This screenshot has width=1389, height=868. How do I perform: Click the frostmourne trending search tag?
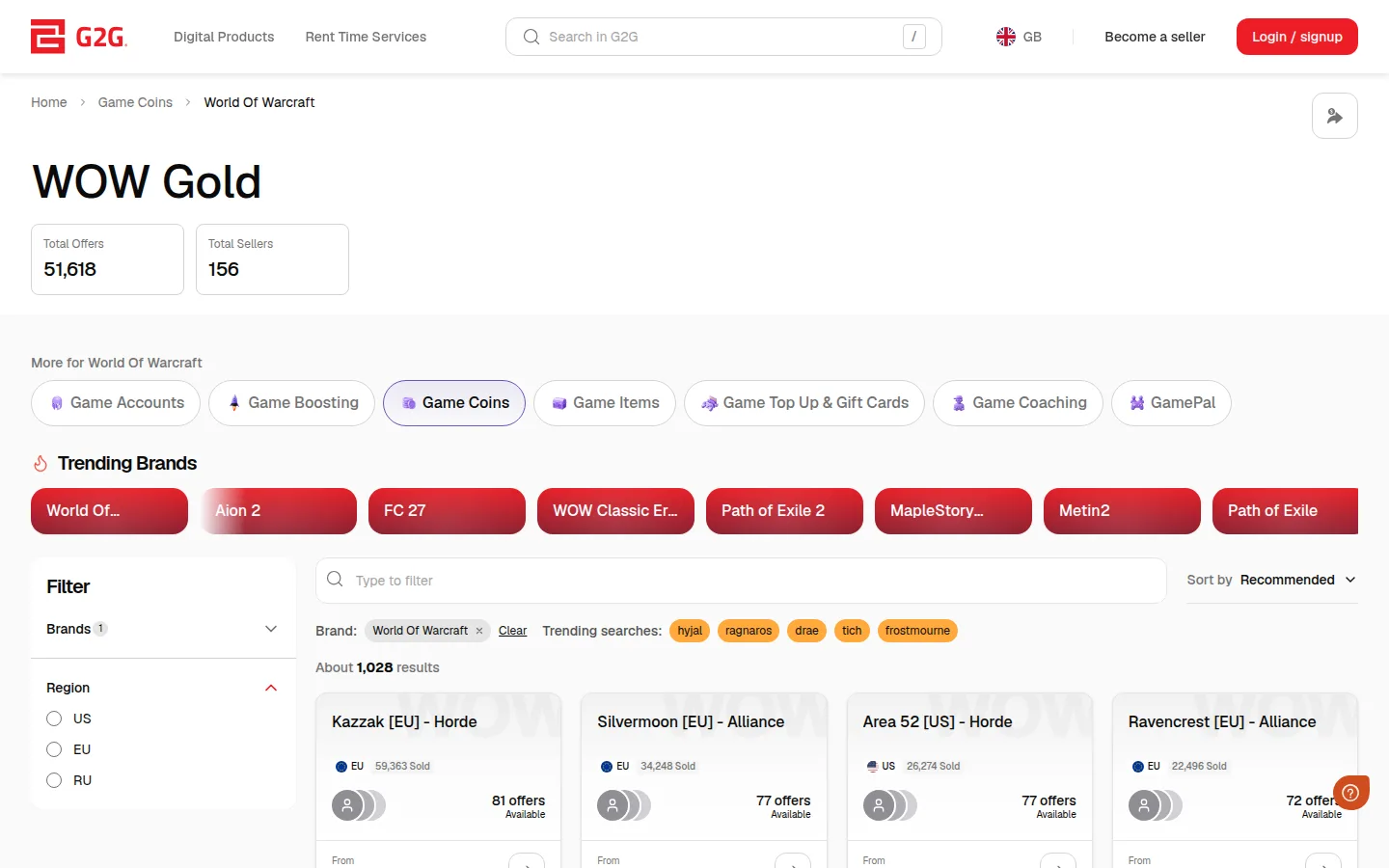click(917, 631)
